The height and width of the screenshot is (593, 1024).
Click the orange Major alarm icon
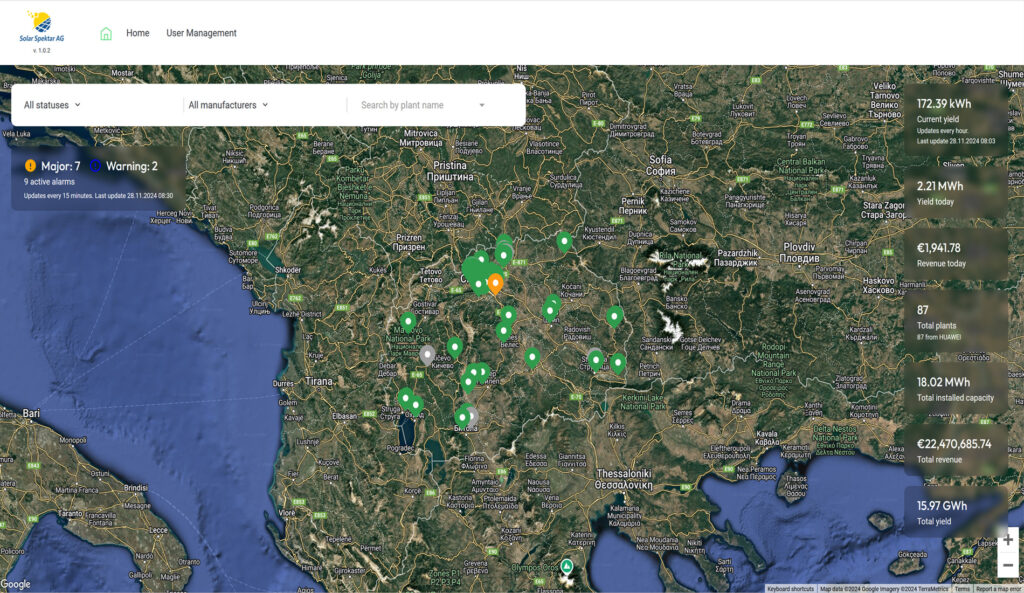30,166
